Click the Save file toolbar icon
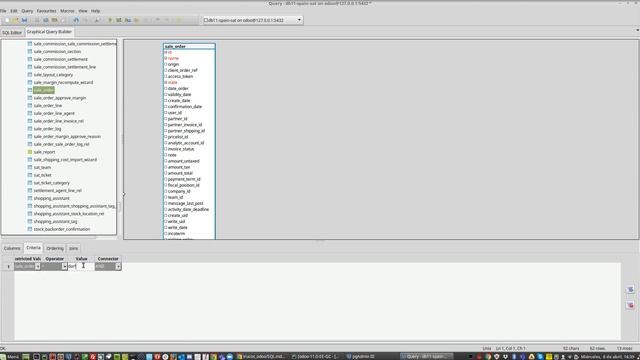The image size is (640, 360). coord(24,20)
